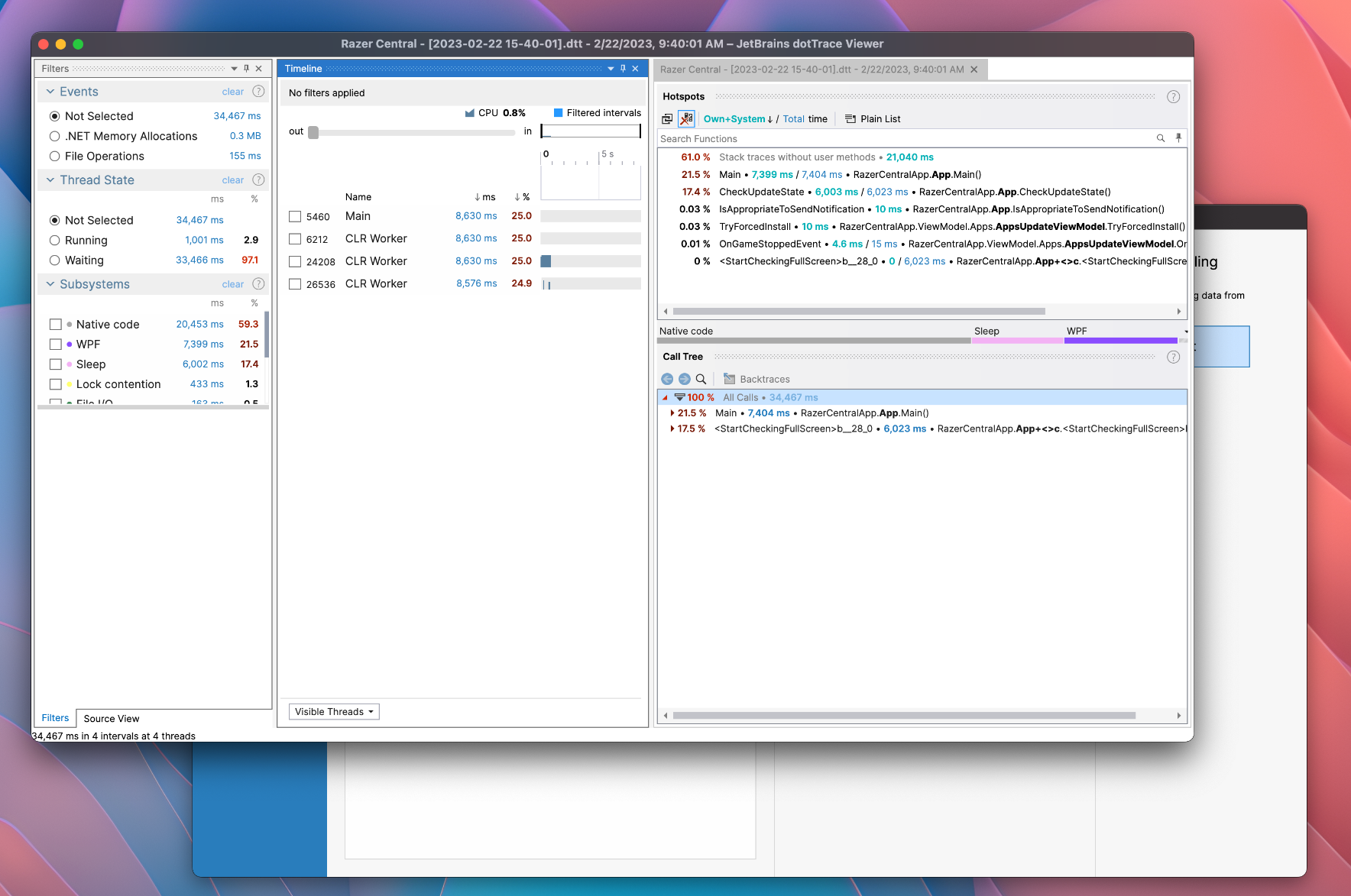Open help for Call Tree section

[x=1173, y=357]
